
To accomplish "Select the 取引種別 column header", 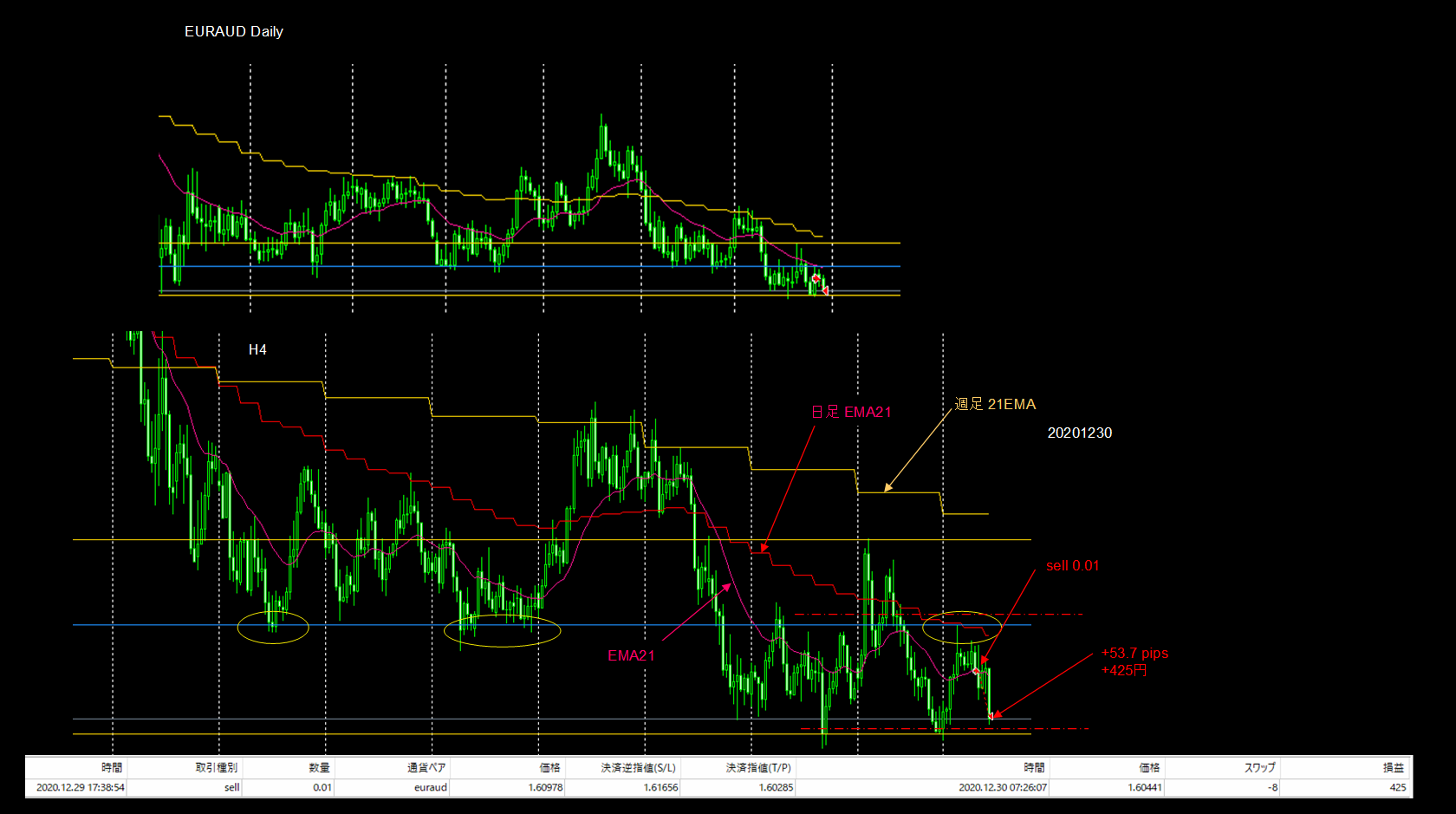I will (216, 767).
